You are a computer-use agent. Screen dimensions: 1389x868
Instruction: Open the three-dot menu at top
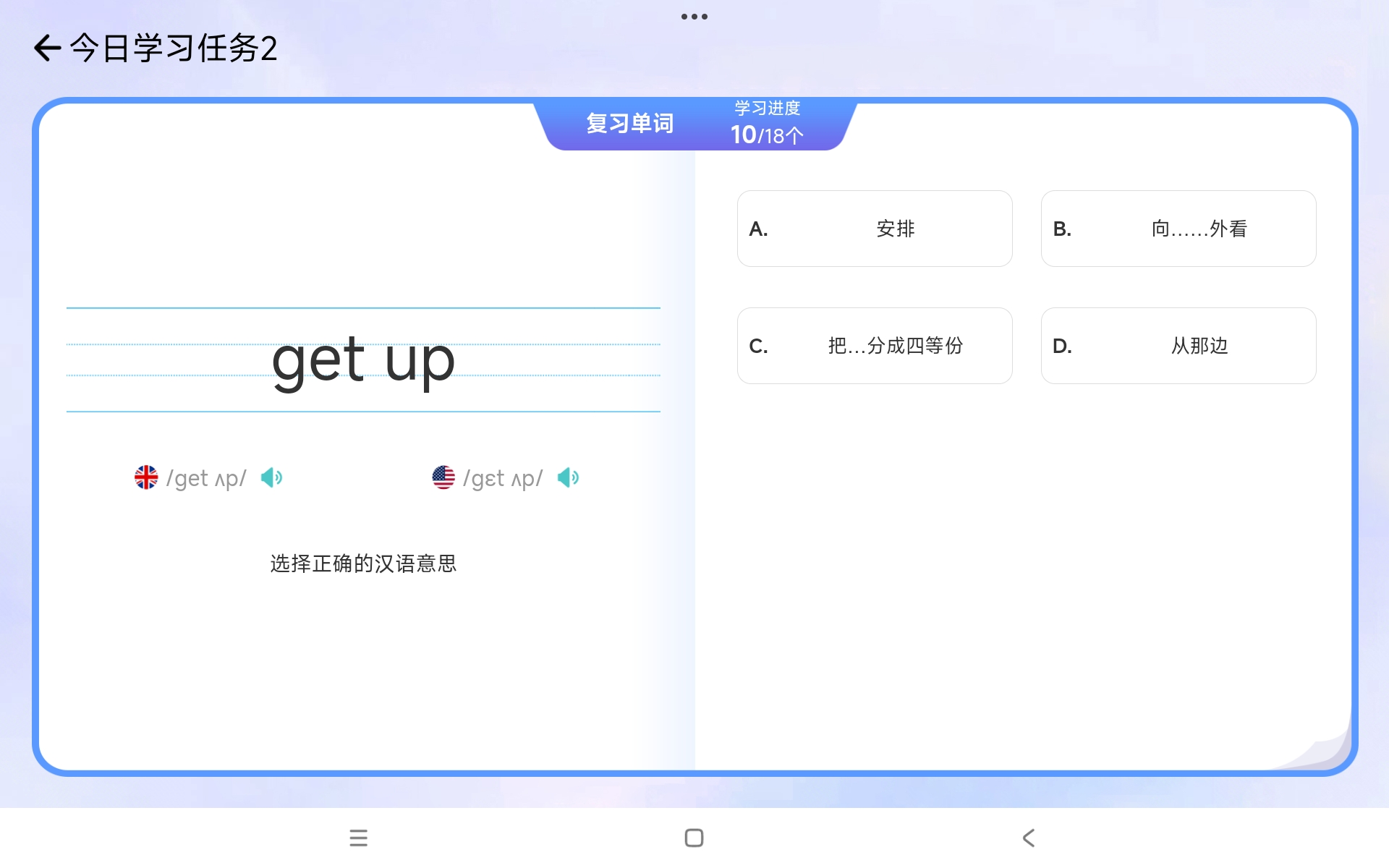(694, 16)
